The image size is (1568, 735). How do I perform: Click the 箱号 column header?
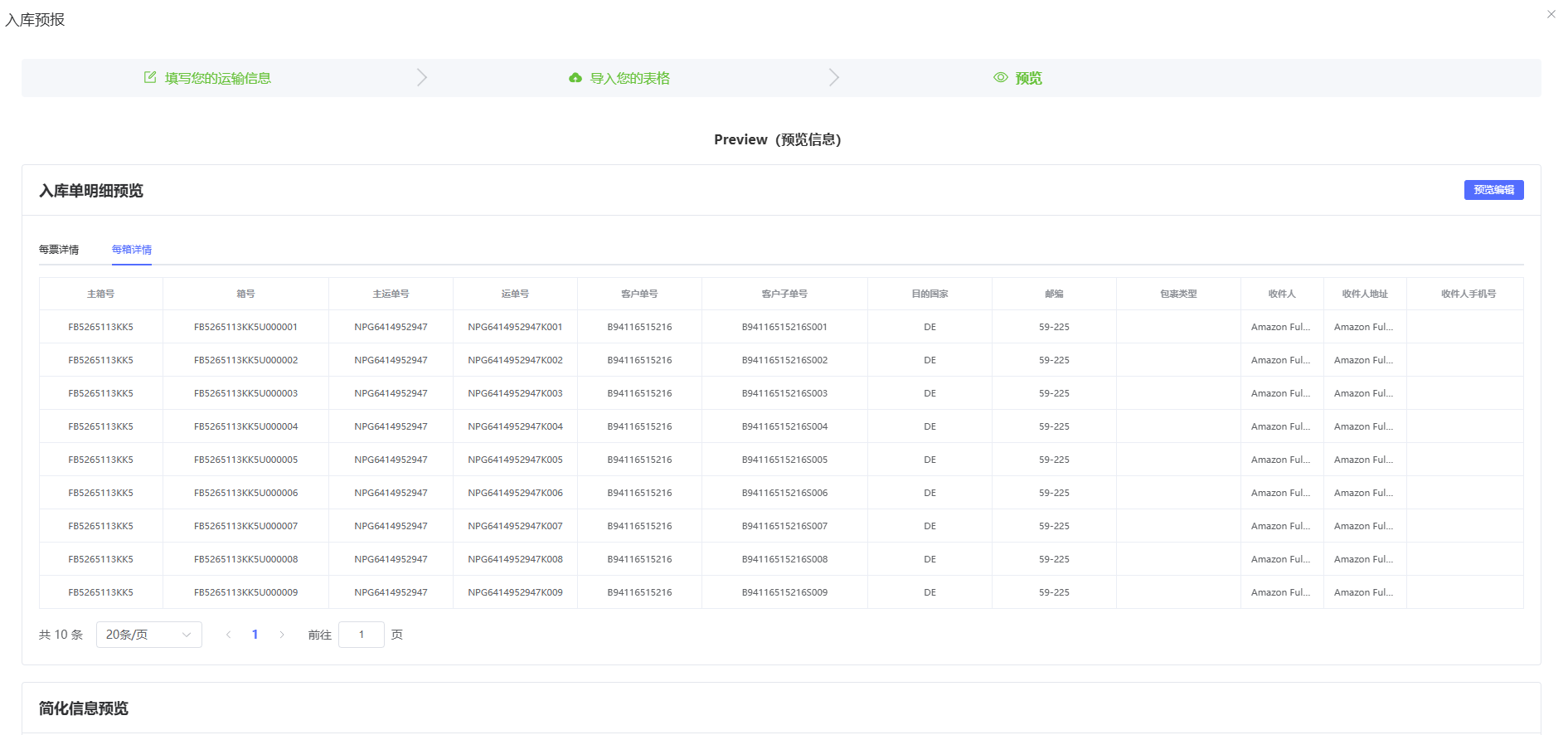[x=245, y=294]
